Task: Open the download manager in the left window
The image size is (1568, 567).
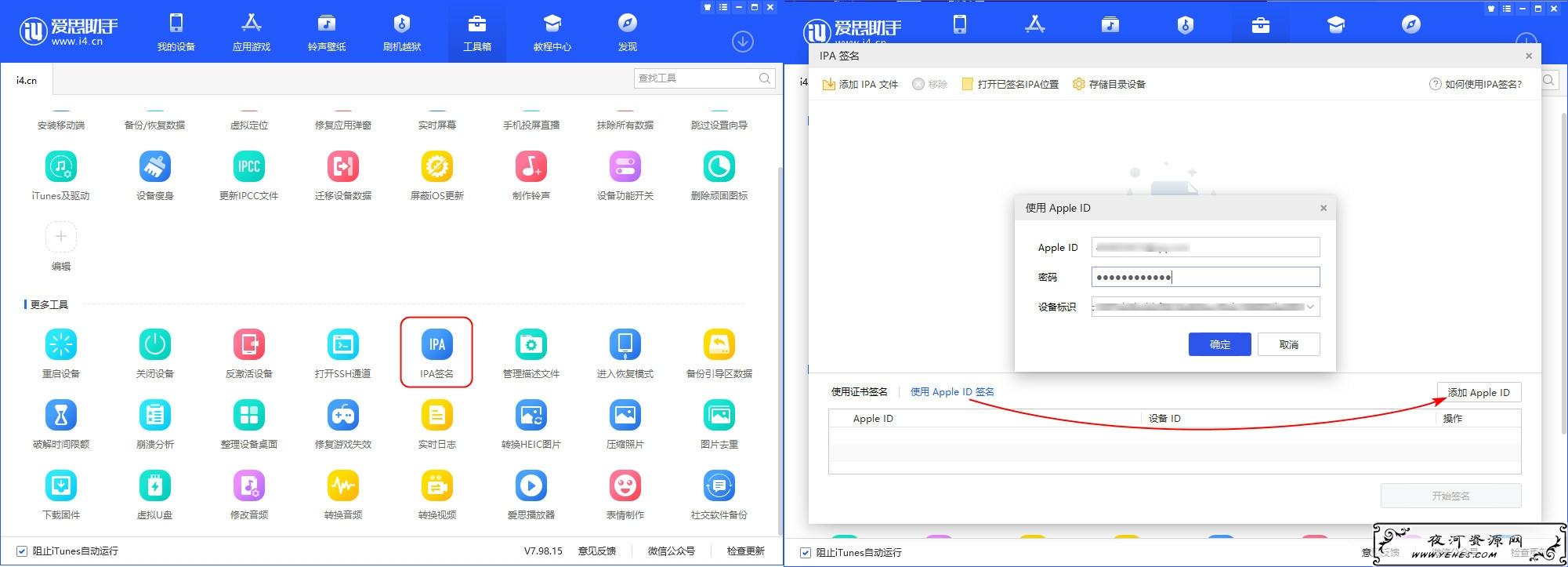Action: click(743, 41)
